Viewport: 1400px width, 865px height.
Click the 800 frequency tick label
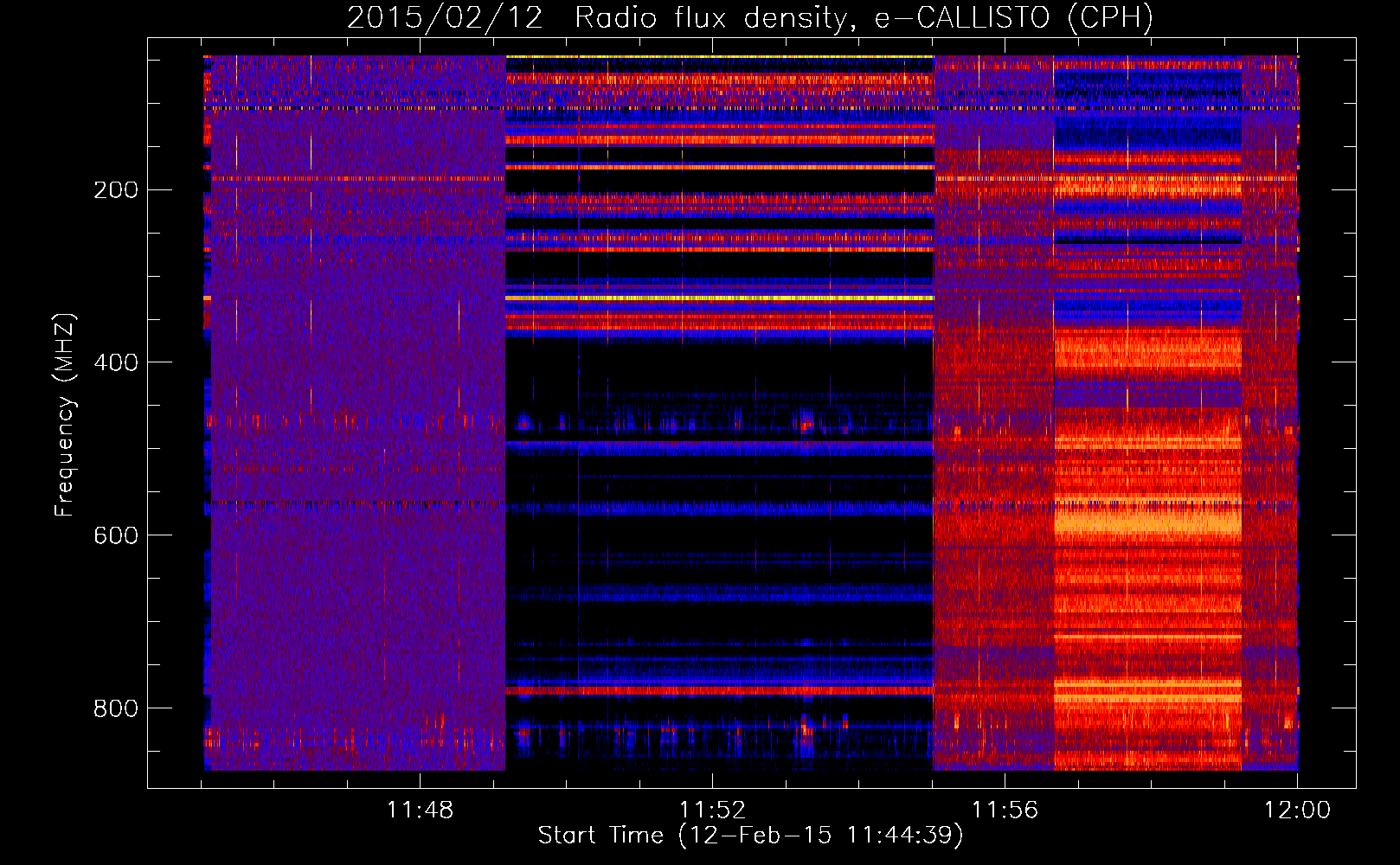[116, 708]
